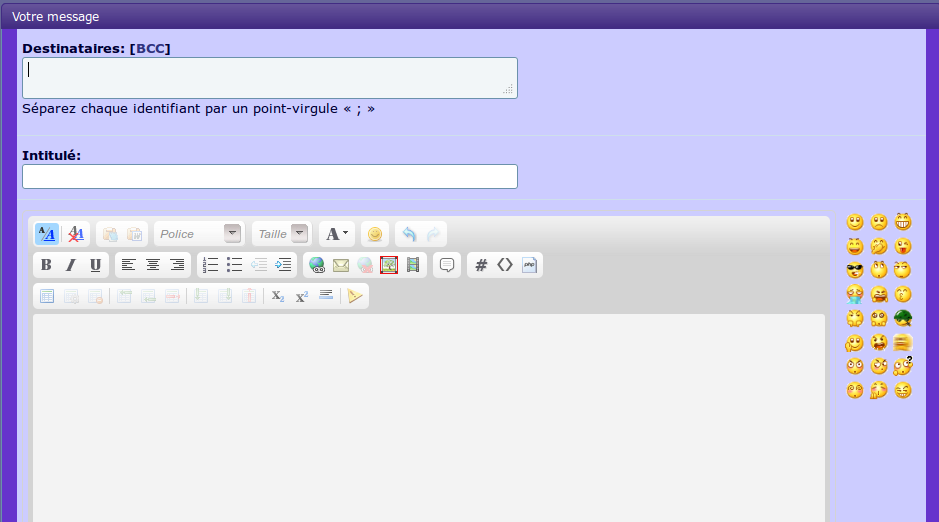Click the PHP code tag icon

click(529, 265)
